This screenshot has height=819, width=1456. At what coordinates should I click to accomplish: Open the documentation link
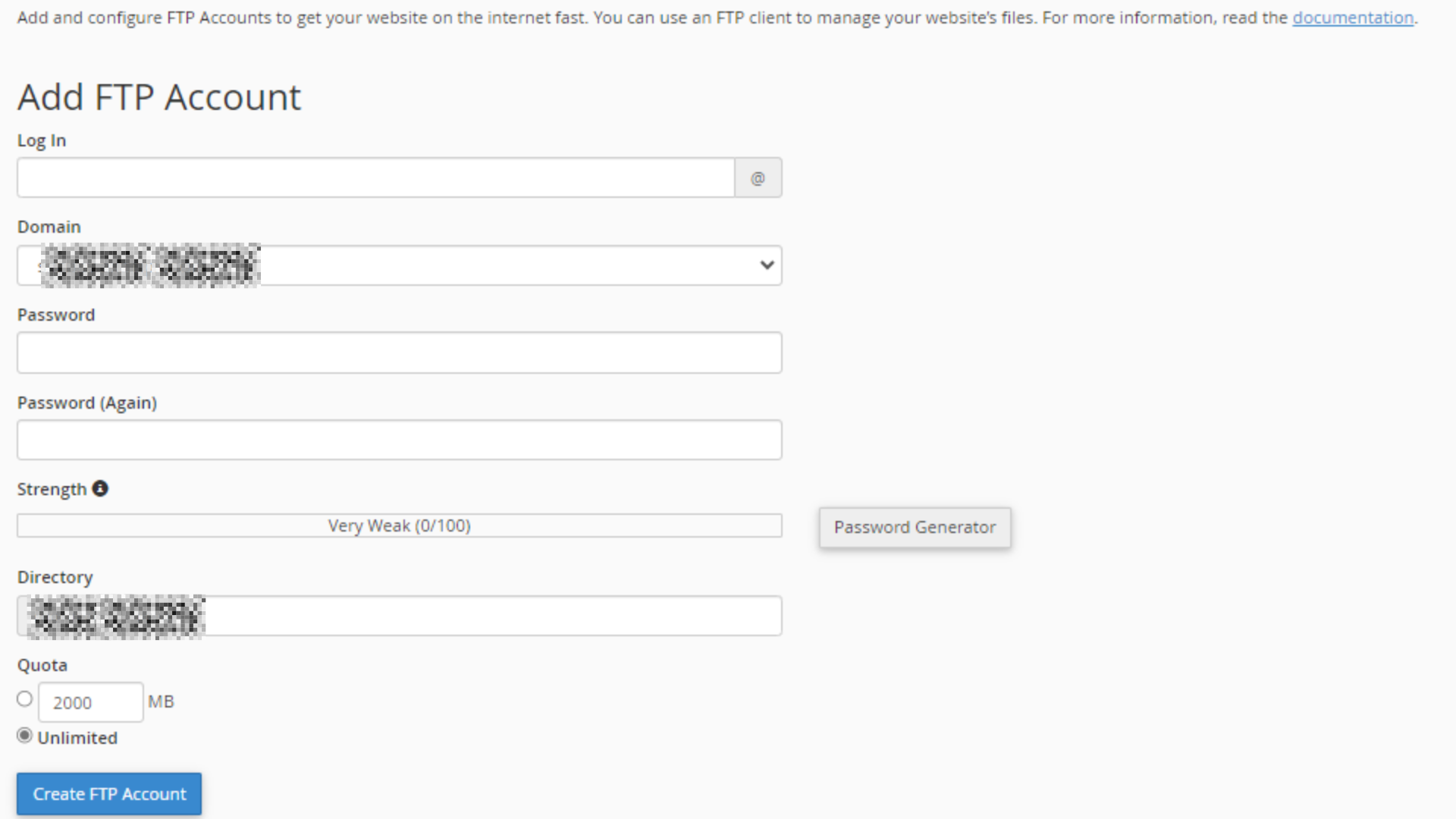1353,17
